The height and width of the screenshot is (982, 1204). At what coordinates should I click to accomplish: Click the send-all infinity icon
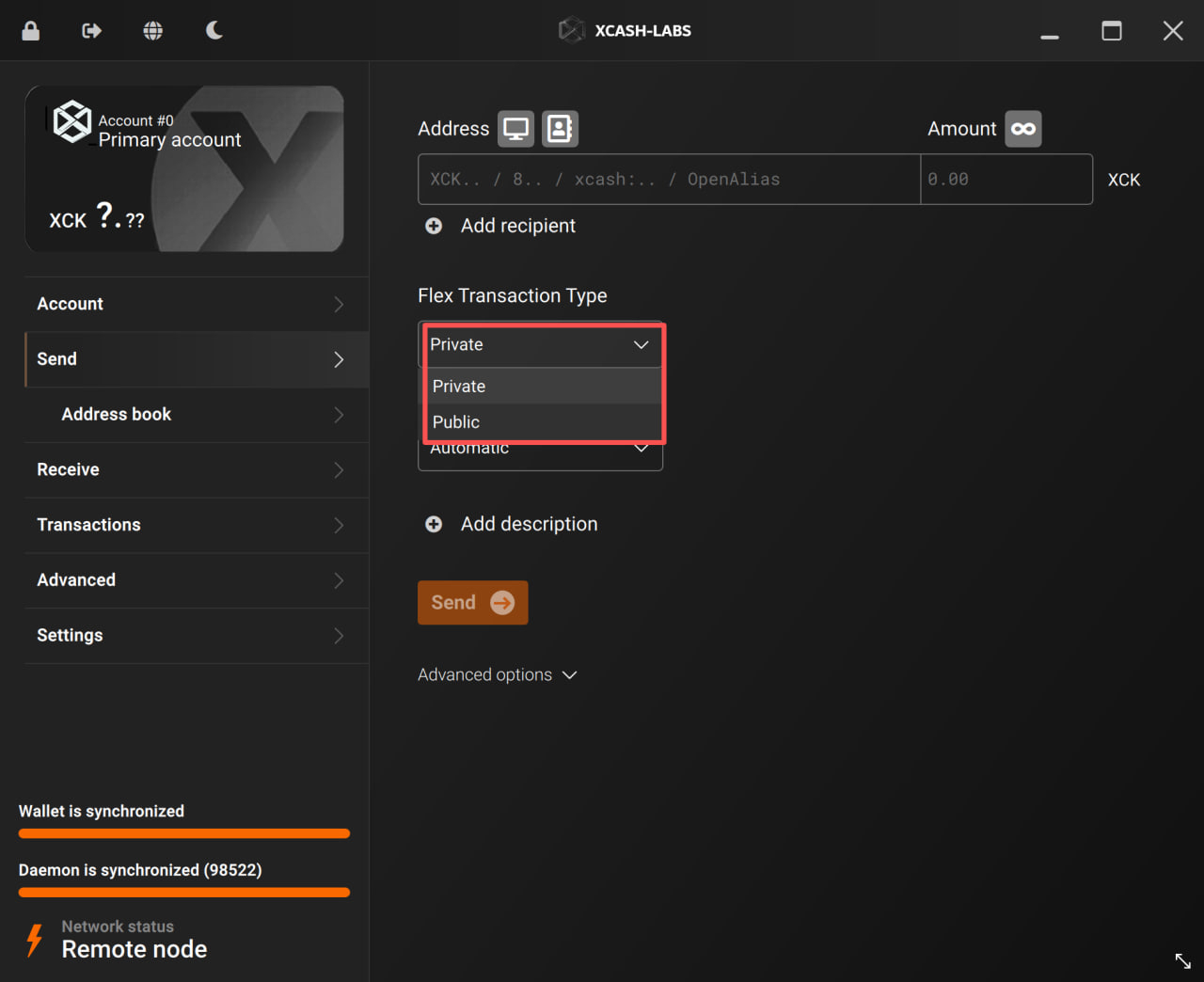[1022, 129]
